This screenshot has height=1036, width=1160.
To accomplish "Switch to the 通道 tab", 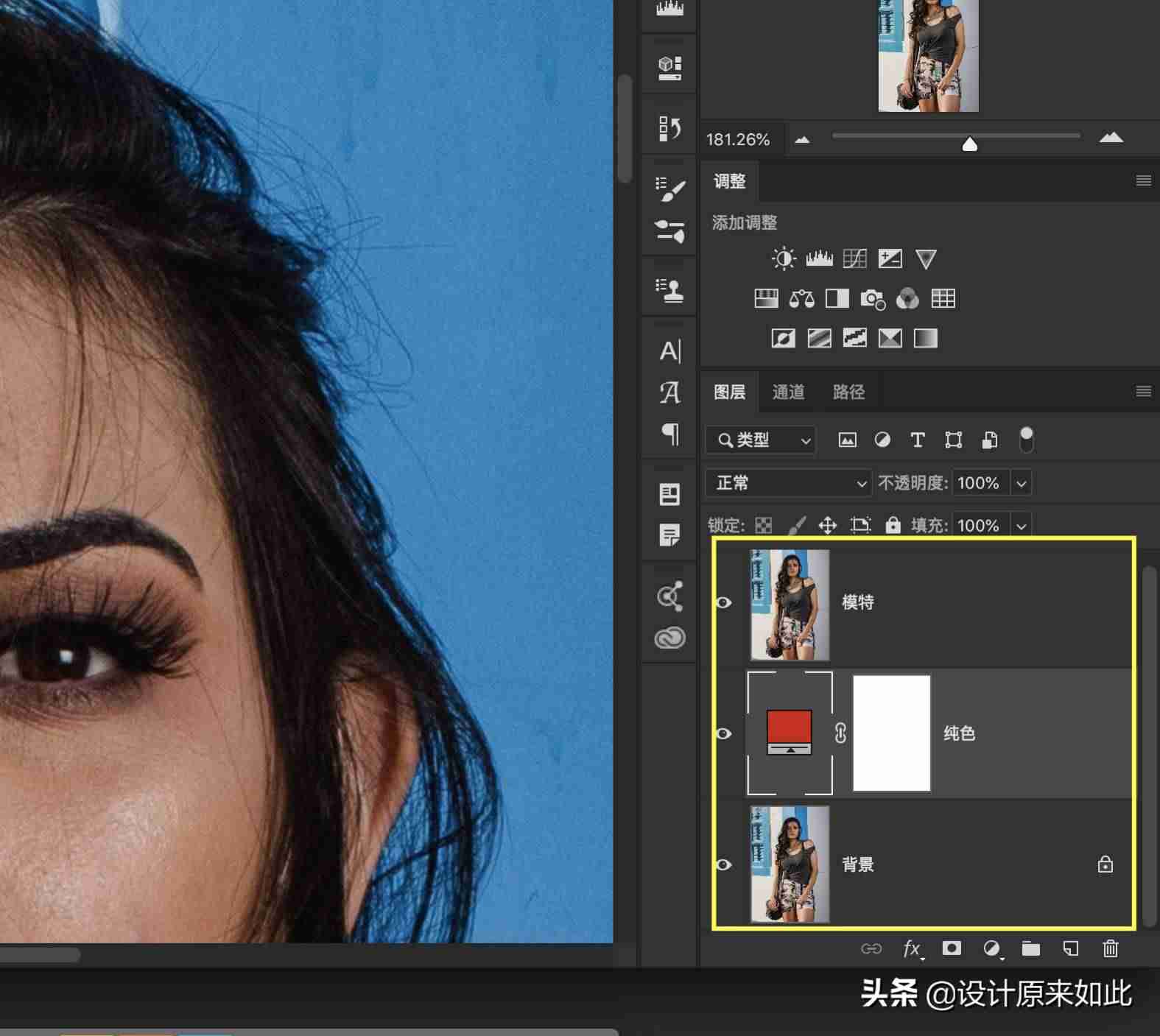I will pyautogui.click(x=788, y=392).
